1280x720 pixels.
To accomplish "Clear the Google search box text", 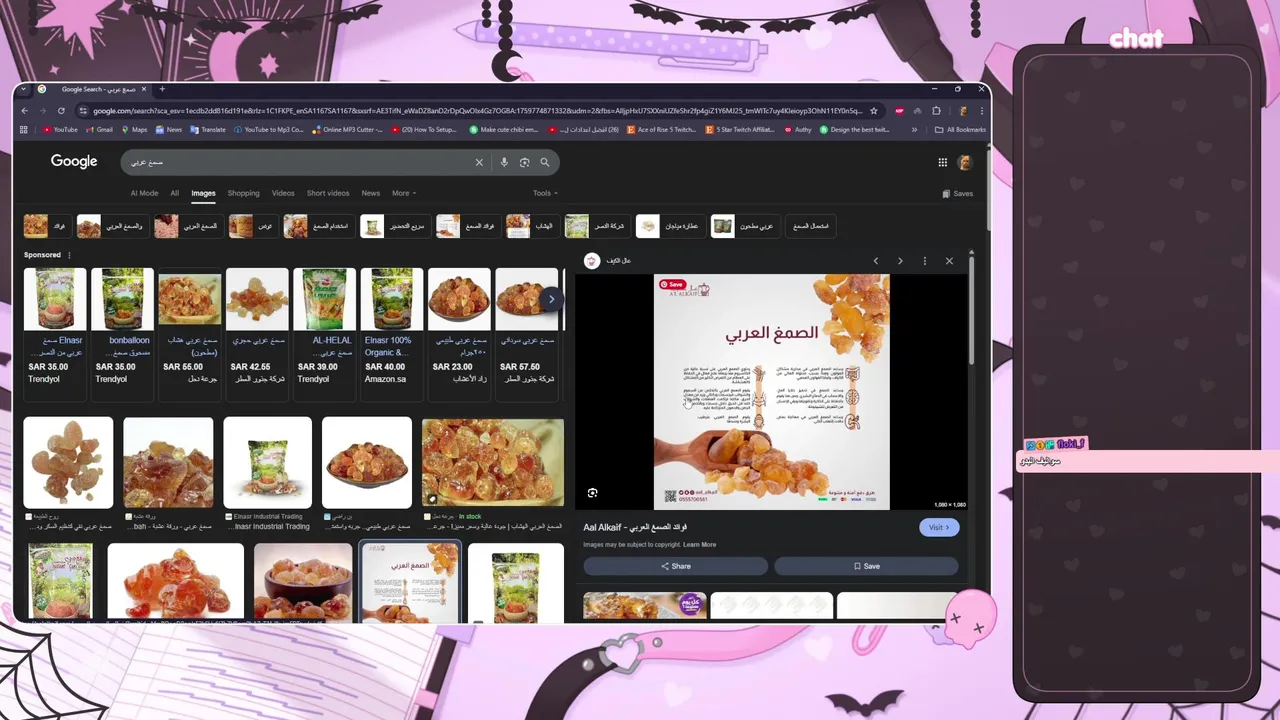I will pyautogui.click(x=479, y=162).
